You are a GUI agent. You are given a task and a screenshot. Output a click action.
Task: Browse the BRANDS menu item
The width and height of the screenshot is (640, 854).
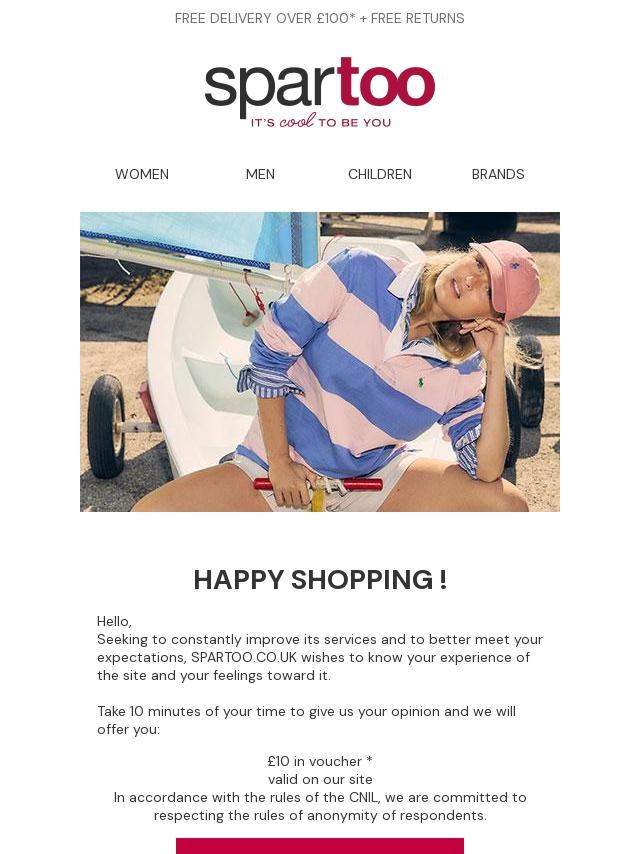pyautogui.click(x=498, y=174)
